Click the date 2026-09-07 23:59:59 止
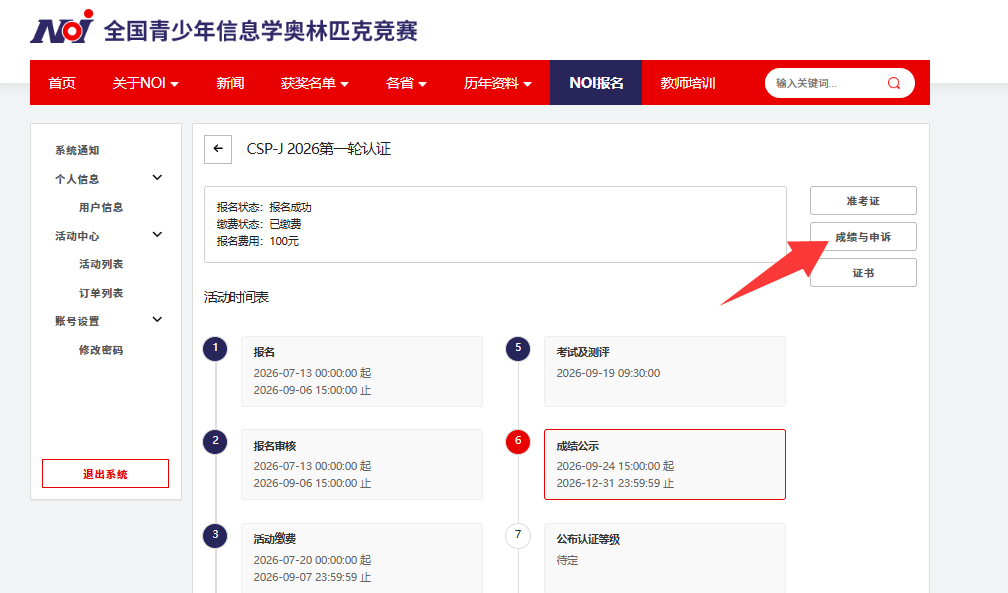 (x=312, y=577)
